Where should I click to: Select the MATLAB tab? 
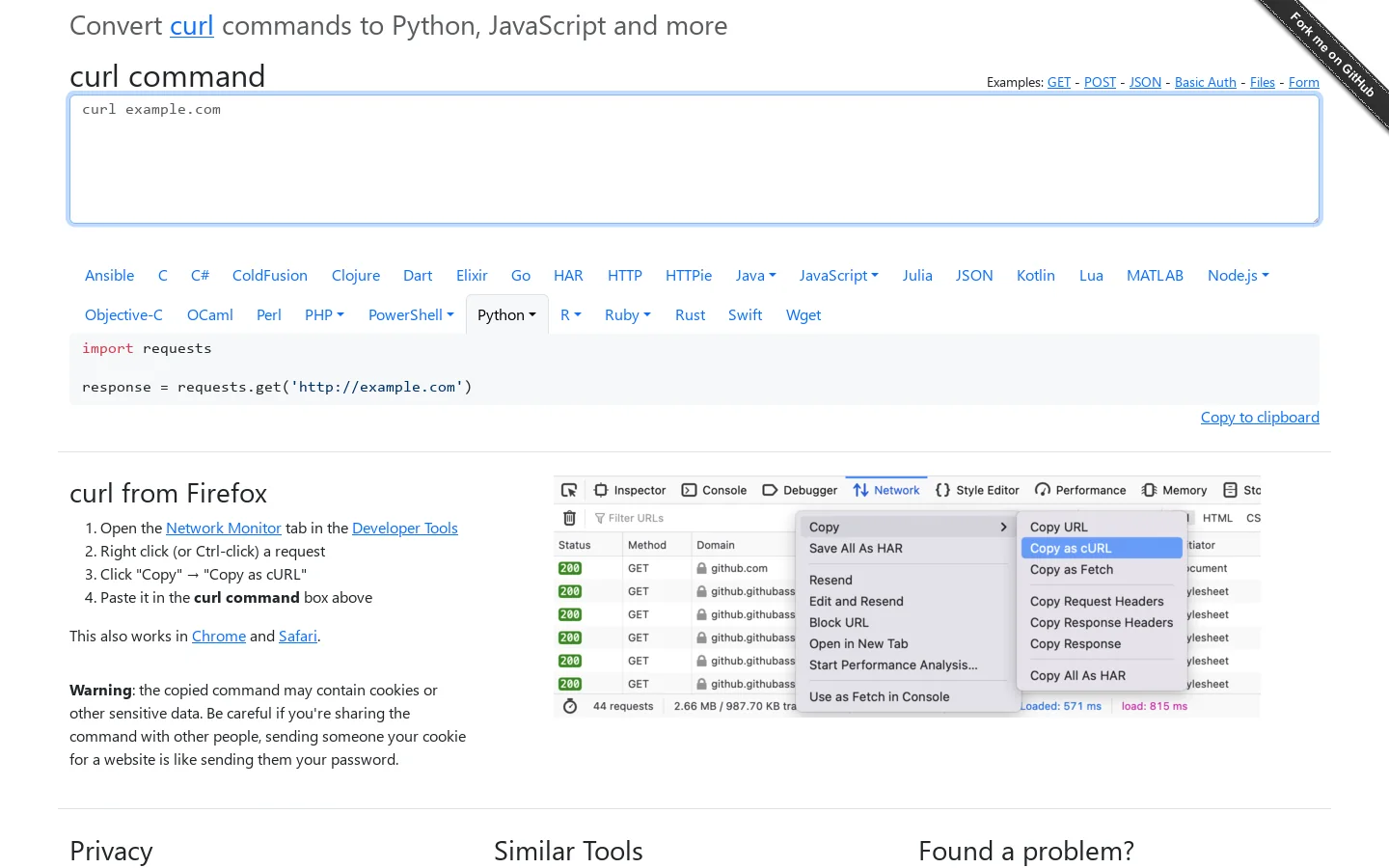(1155, 276)
